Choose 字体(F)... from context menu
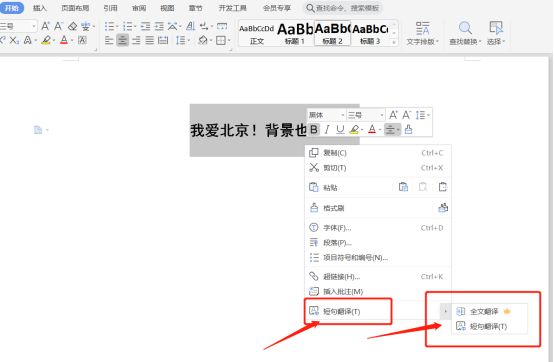The width and height of the screenshot is (554, 362). coord(378,228)
